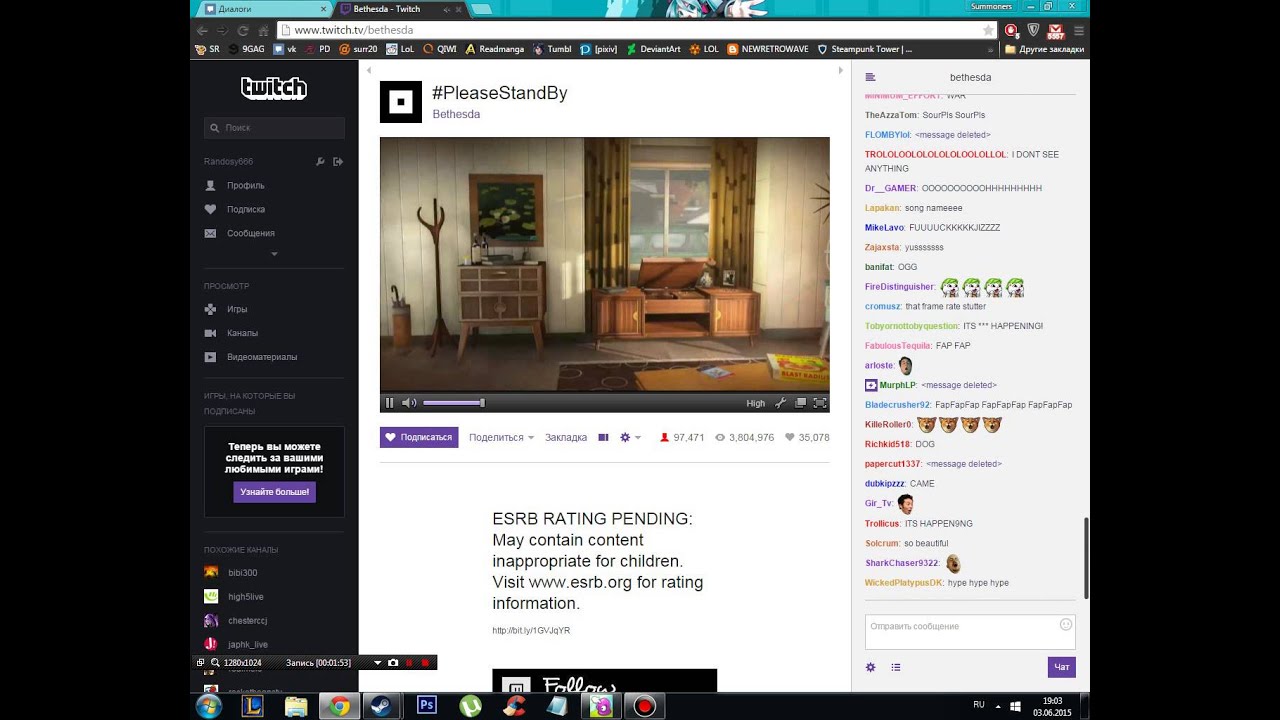
Task: Open Steam from the taskbar
Action: [x=380, y=706]
